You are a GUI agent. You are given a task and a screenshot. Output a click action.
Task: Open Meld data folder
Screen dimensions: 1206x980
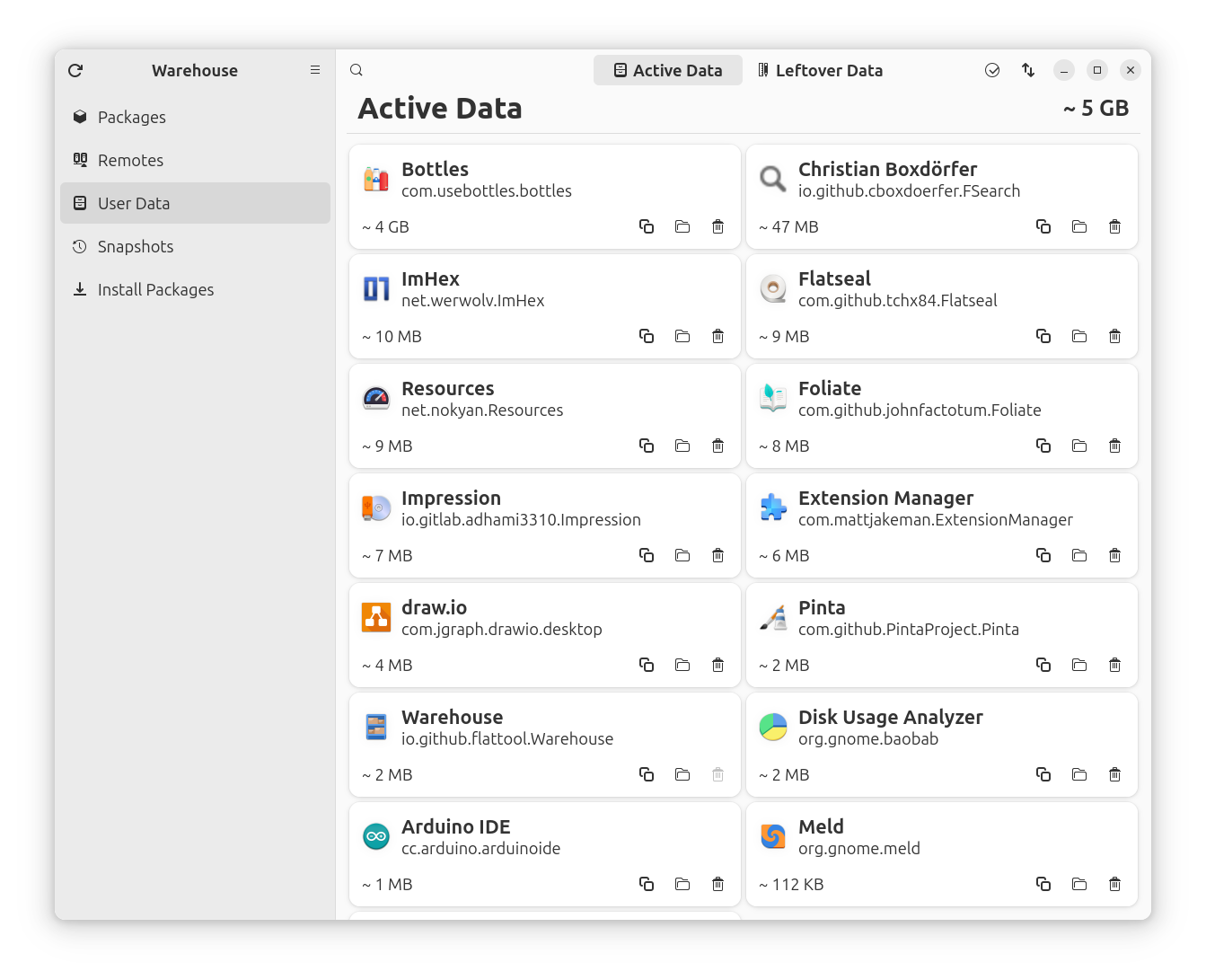(1079, 884)
